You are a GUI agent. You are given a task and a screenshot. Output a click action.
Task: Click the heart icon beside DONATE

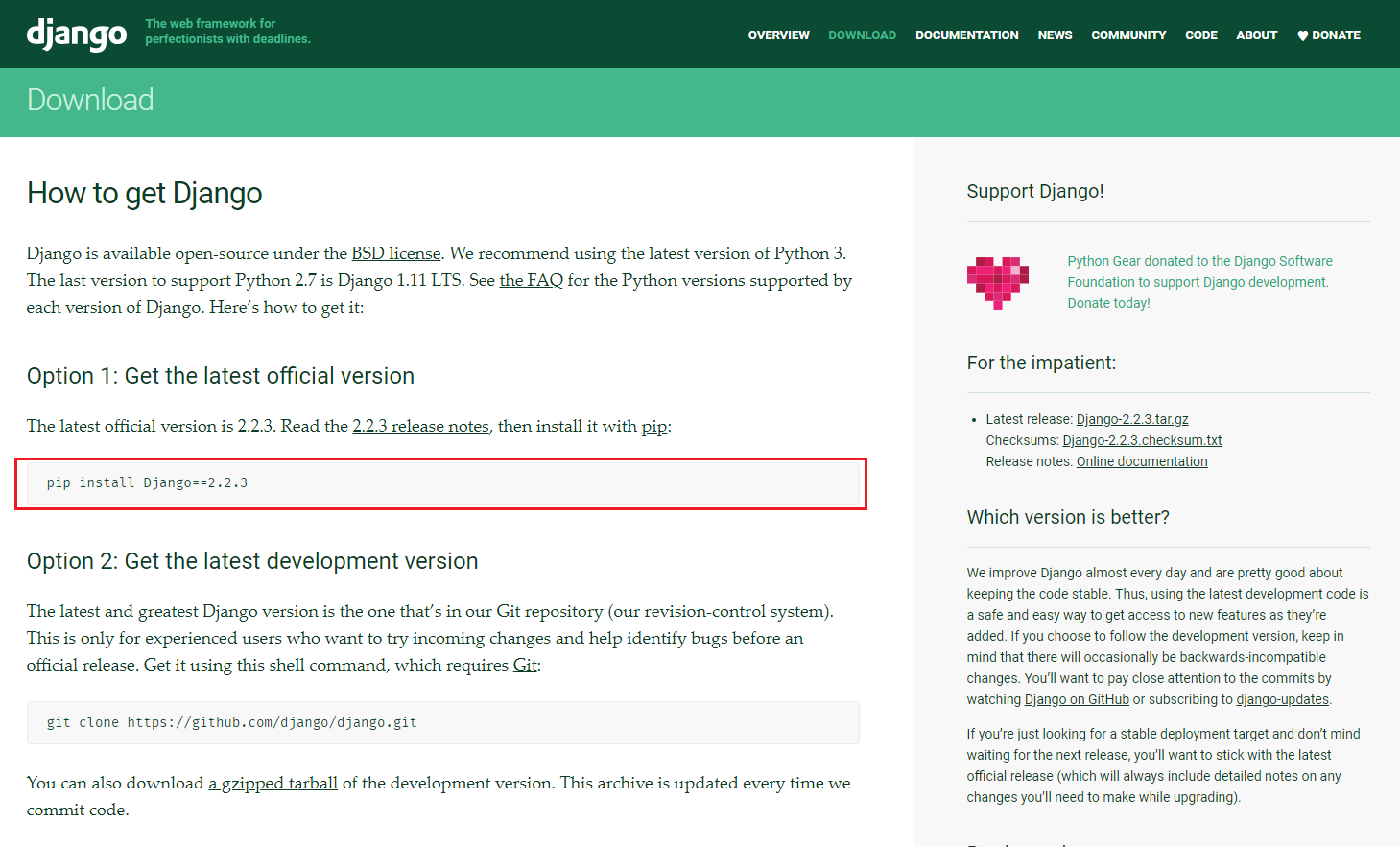click(1302, 35)
